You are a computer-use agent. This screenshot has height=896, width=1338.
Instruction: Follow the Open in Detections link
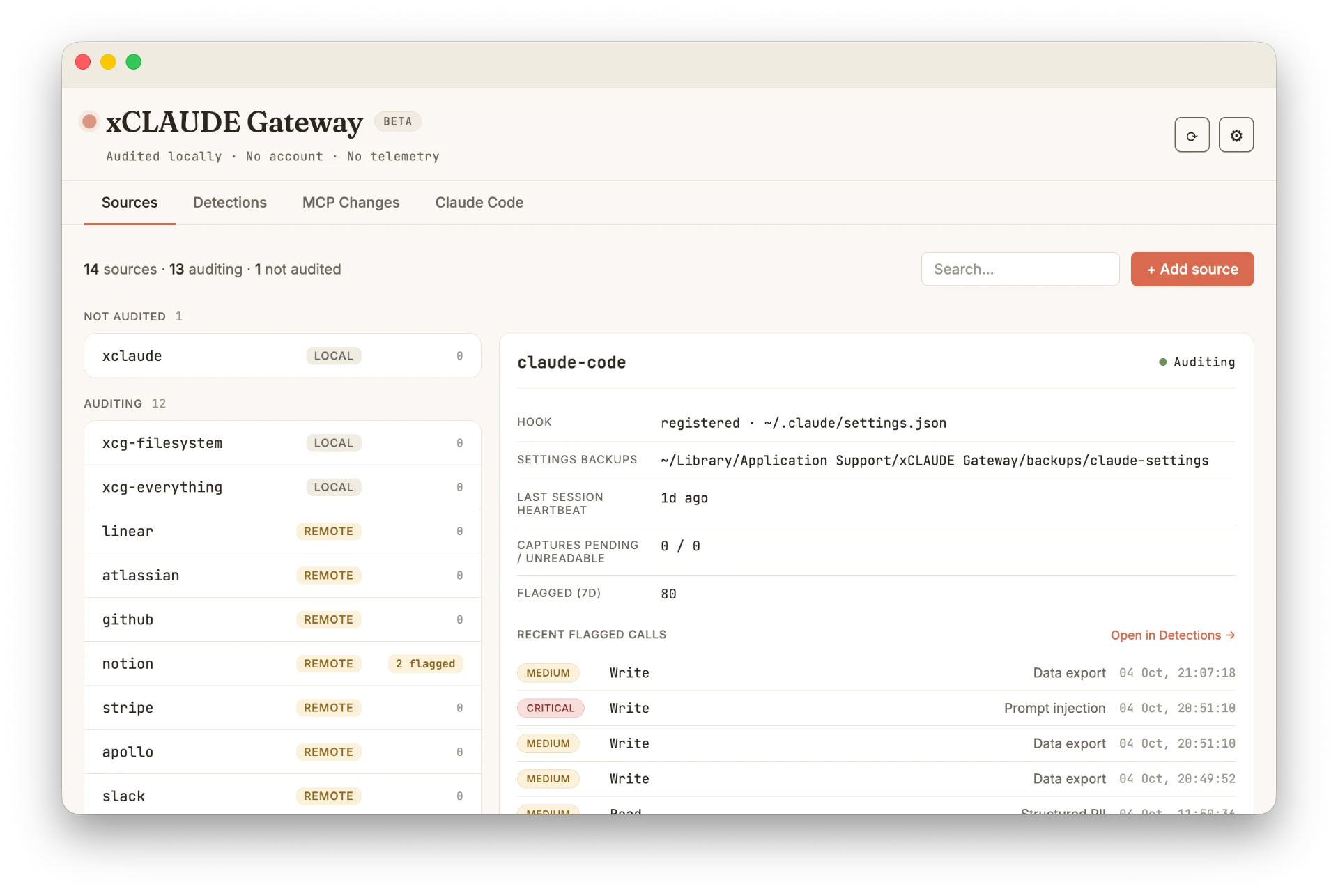coord(1172,635)
